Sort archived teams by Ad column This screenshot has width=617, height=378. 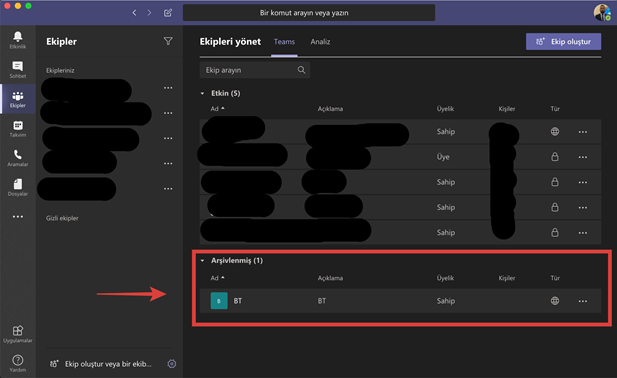click(217, 278)
